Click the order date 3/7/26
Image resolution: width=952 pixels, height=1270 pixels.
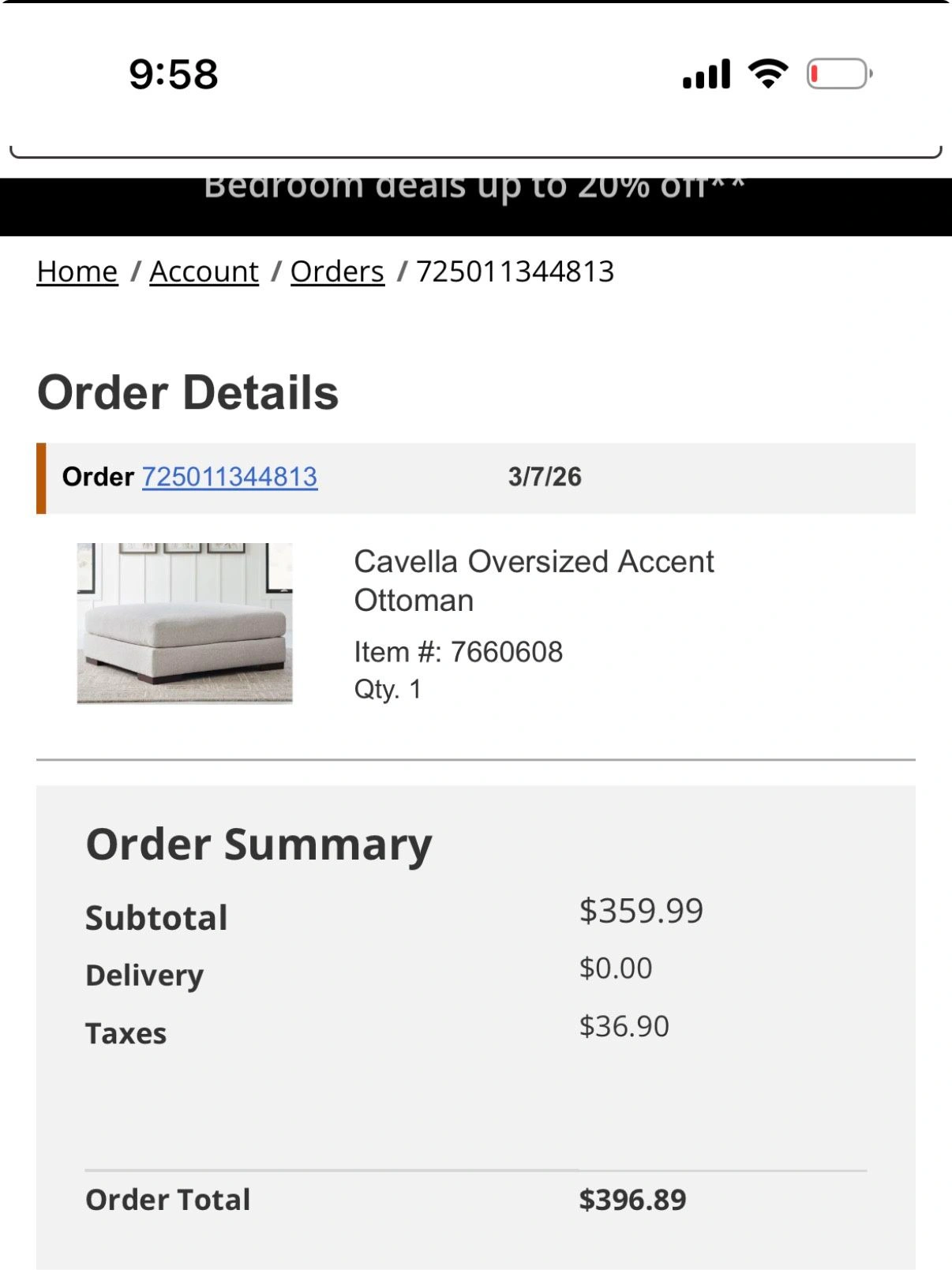(x=545, y=477)
